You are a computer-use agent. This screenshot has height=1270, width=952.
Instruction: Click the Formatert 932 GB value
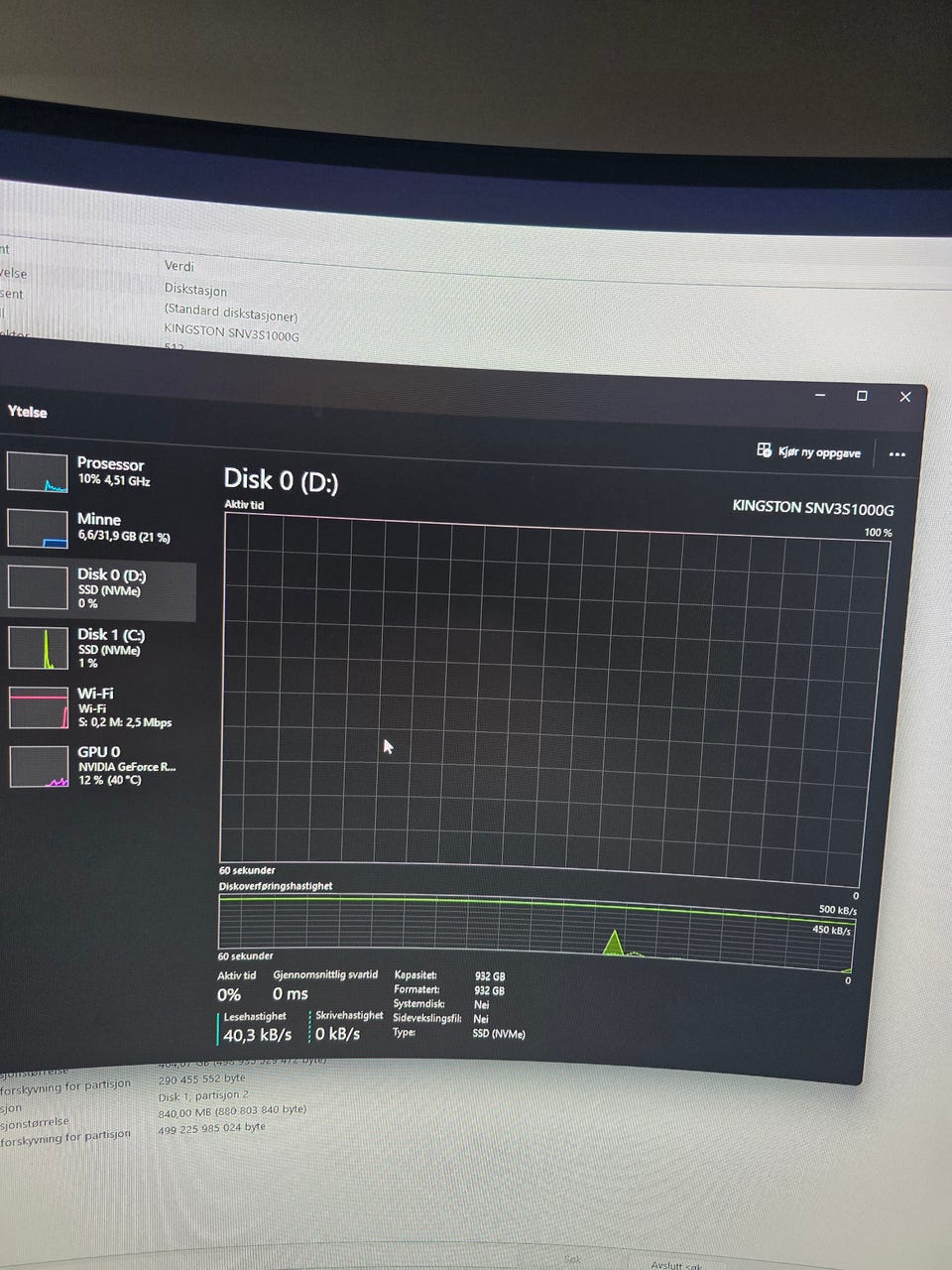(x=490, y=990)
